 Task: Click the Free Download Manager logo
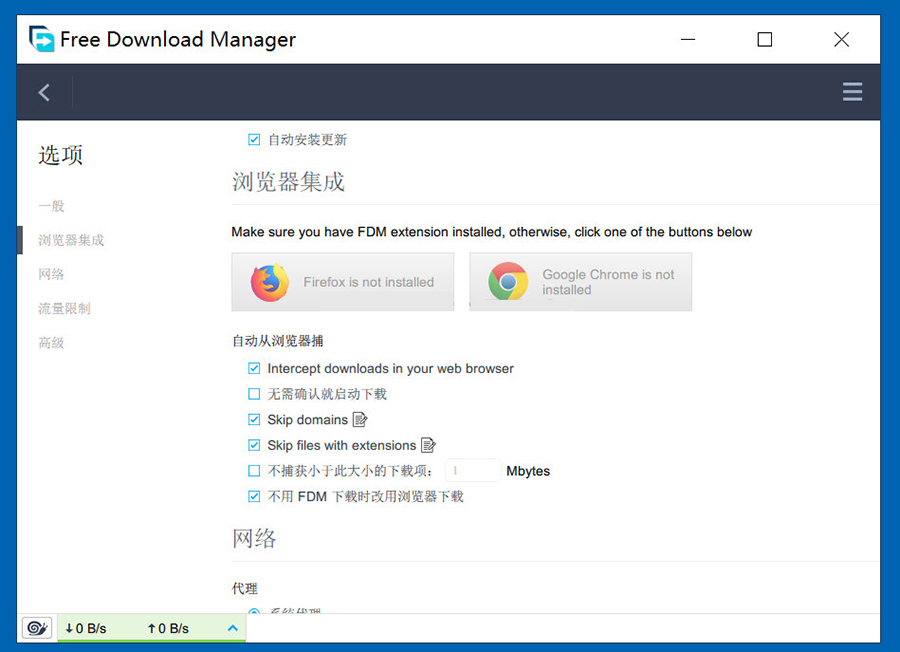[x=42, y=39]
